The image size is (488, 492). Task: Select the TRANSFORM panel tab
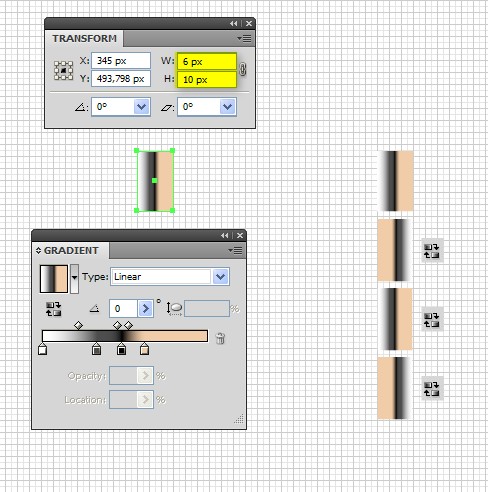point(84,39)
